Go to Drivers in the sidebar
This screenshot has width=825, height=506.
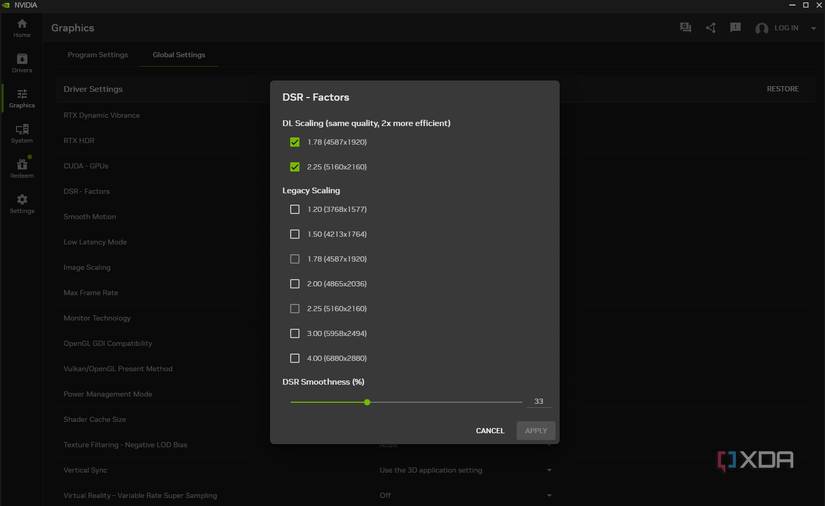pyautogui.click(x=21, y=63)
